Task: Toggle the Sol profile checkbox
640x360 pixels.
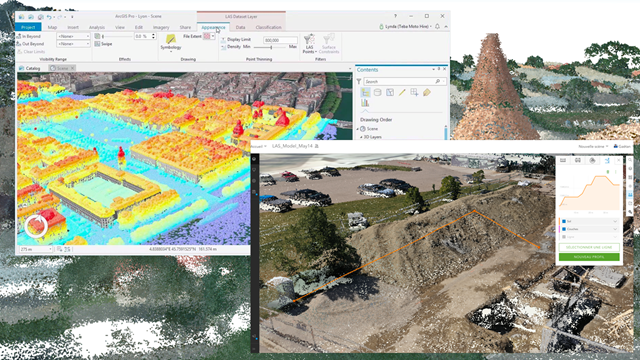Action: point(564,221)
